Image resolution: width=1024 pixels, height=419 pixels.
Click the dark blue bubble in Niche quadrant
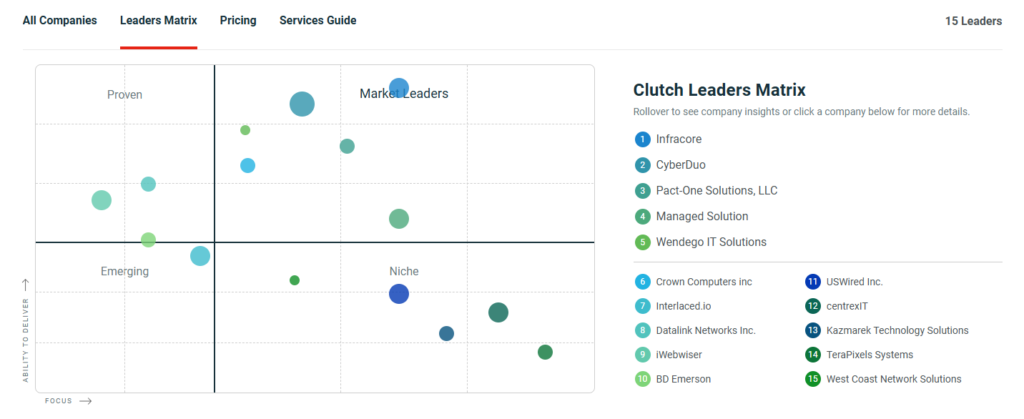399,294
